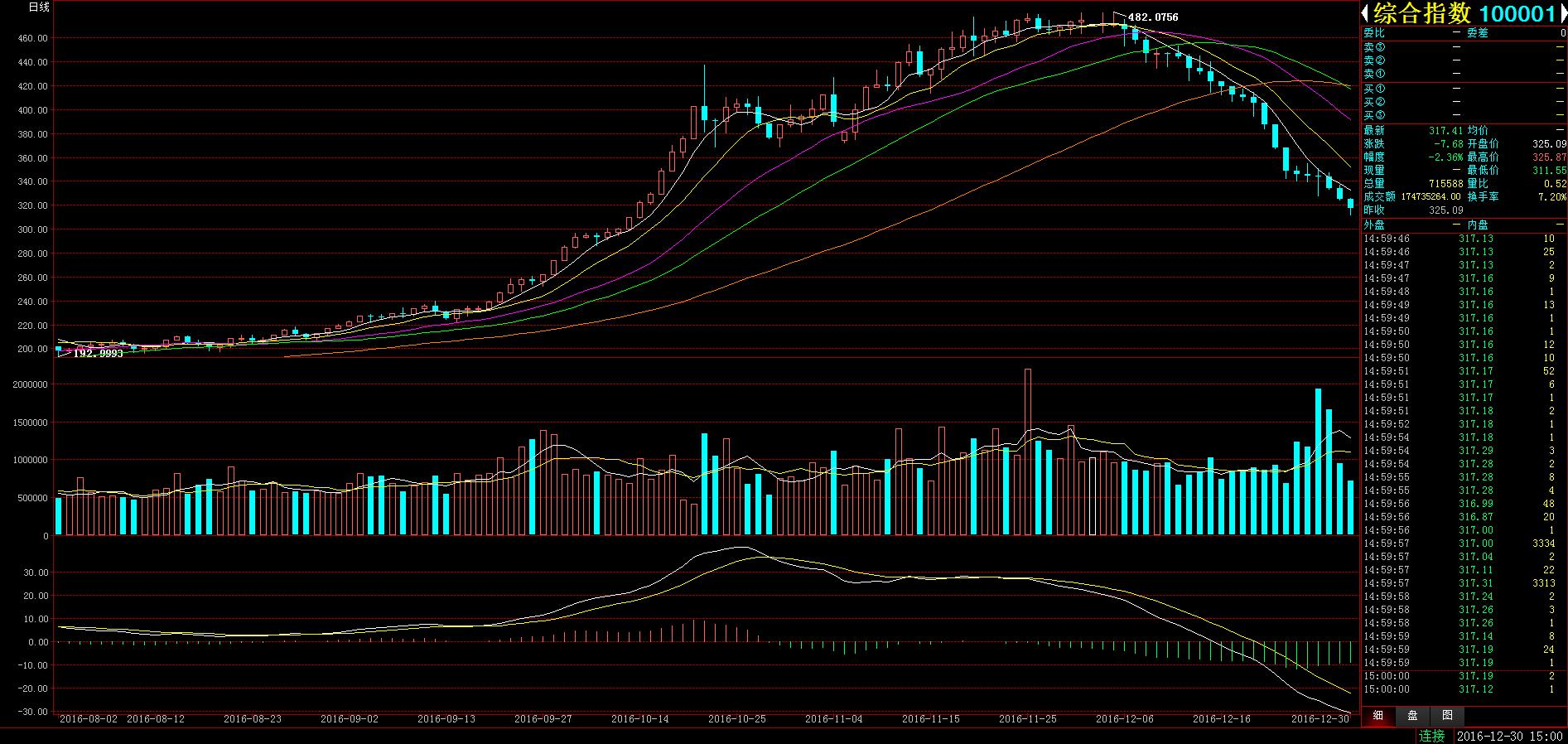This screenshot has width=1568, height=744.
Task: Select the tick with volume 3334
Action: point(1464,544)
